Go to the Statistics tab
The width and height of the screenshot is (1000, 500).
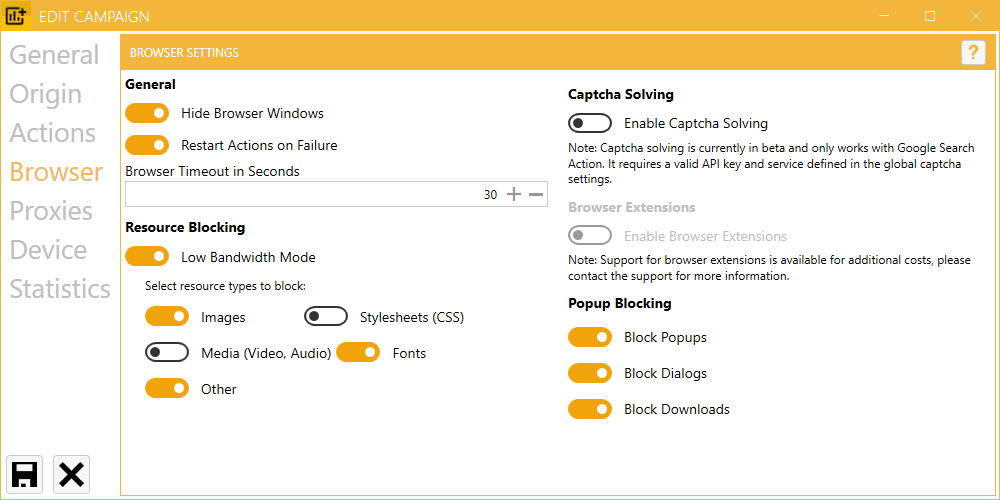coord(60,289)
